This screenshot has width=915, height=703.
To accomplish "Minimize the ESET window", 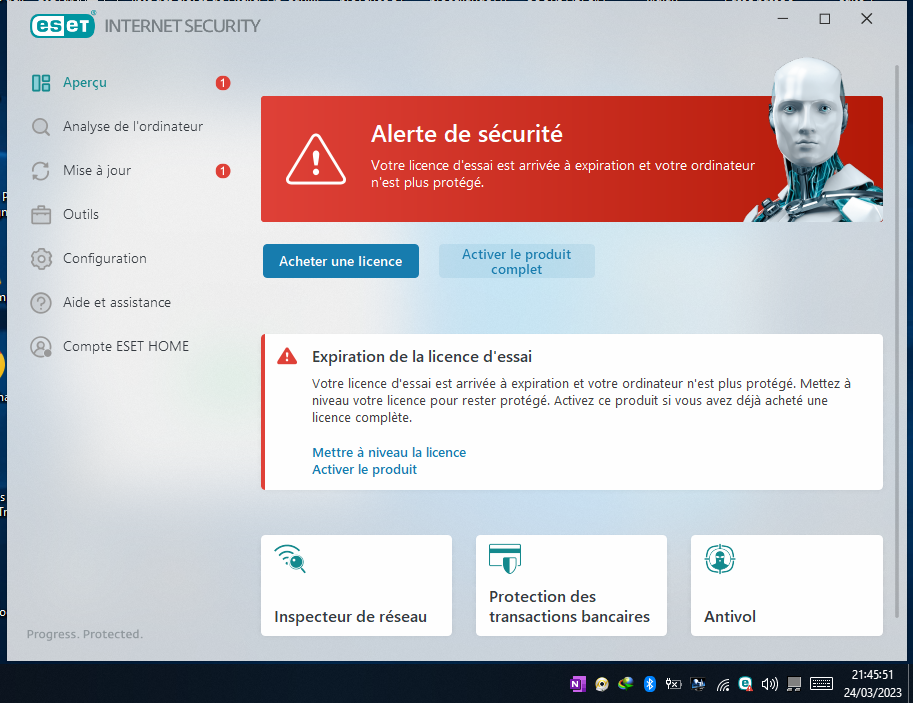I will [x=783, y=19].
